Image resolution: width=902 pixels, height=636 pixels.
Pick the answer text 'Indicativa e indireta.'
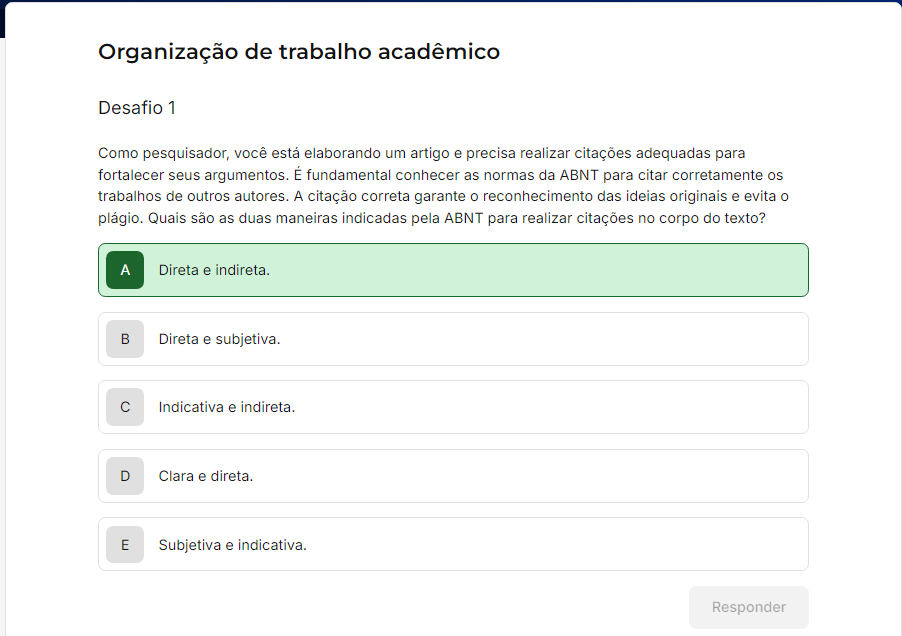pos(227,407)
